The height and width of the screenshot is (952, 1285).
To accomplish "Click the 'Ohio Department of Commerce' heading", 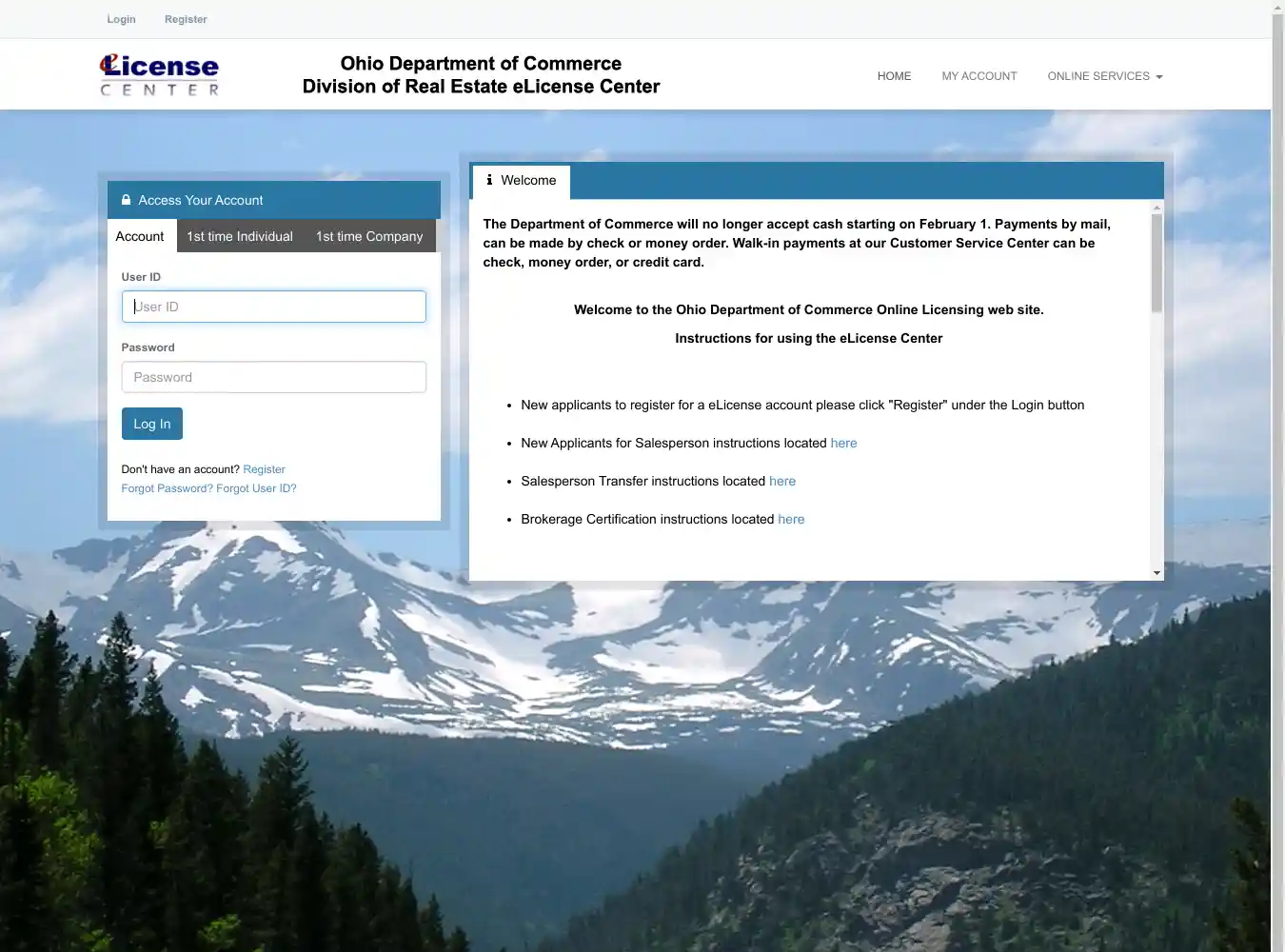I will [x=481, y=64].
